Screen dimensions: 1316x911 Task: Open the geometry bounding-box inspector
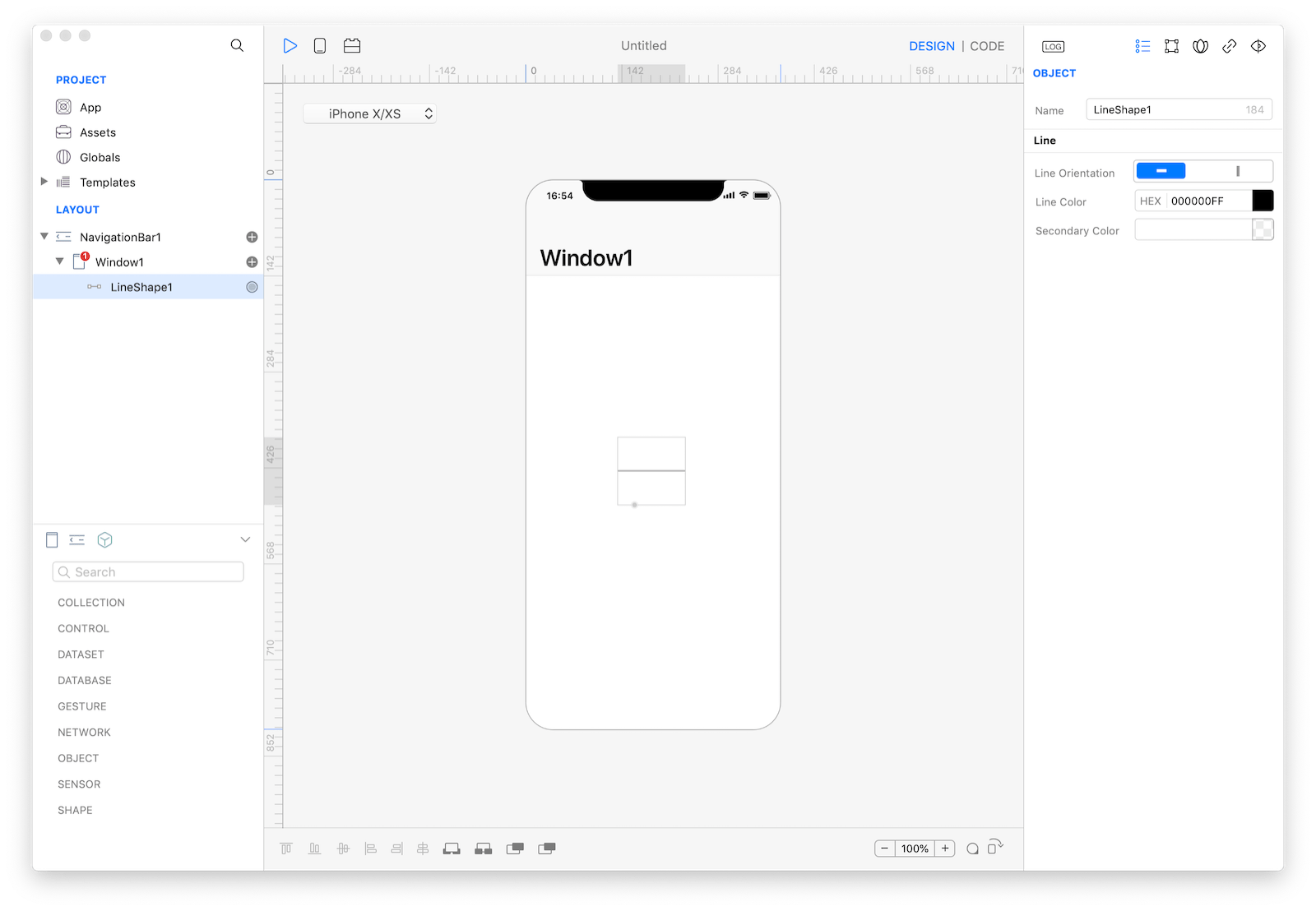pyautogui.click(x=1171, y=46)
